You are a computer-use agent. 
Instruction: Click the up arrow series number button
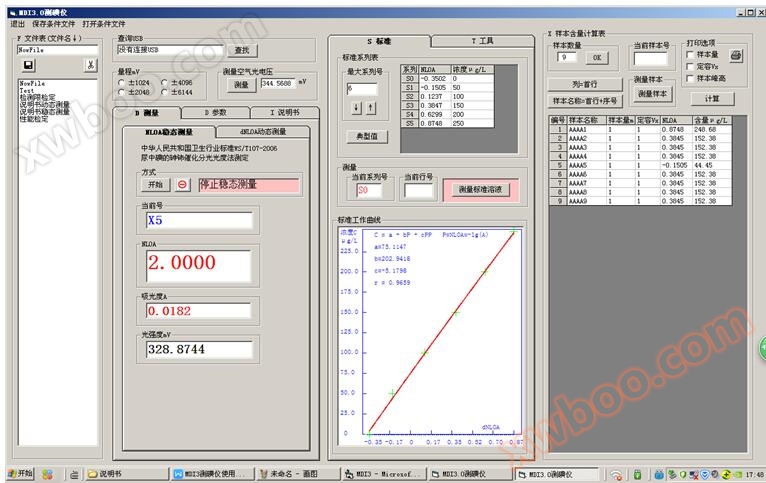tap(371, 107)
